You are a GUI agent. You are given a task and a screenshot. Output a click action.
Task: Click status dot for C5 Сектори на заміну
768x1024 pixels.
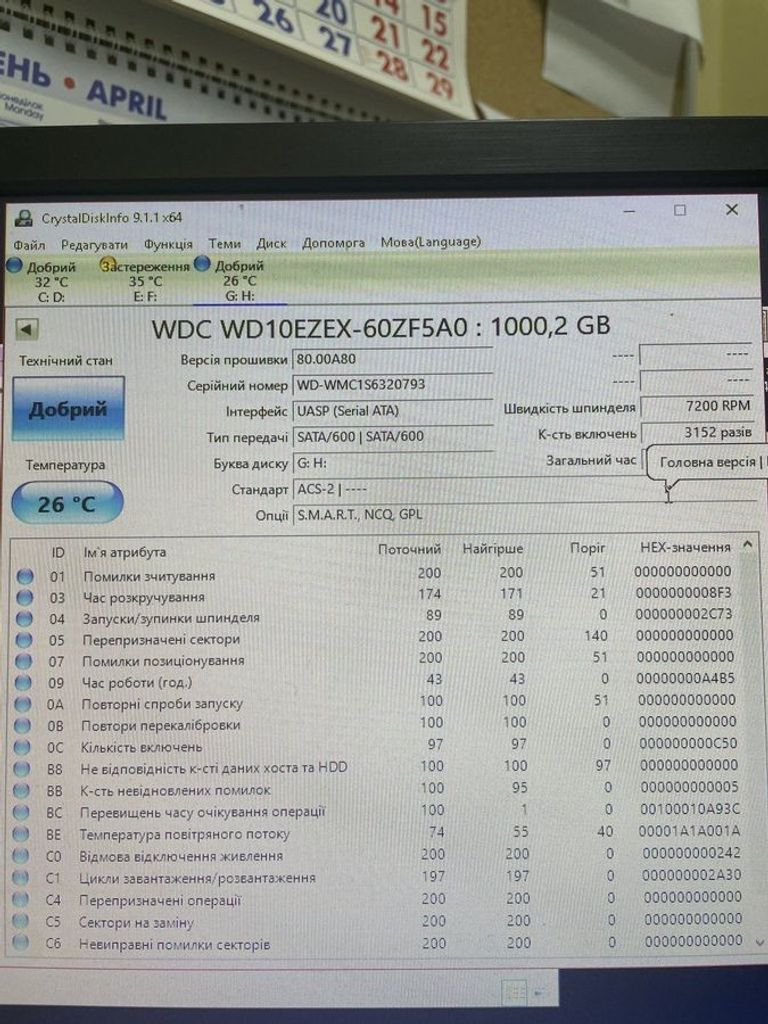21,921
